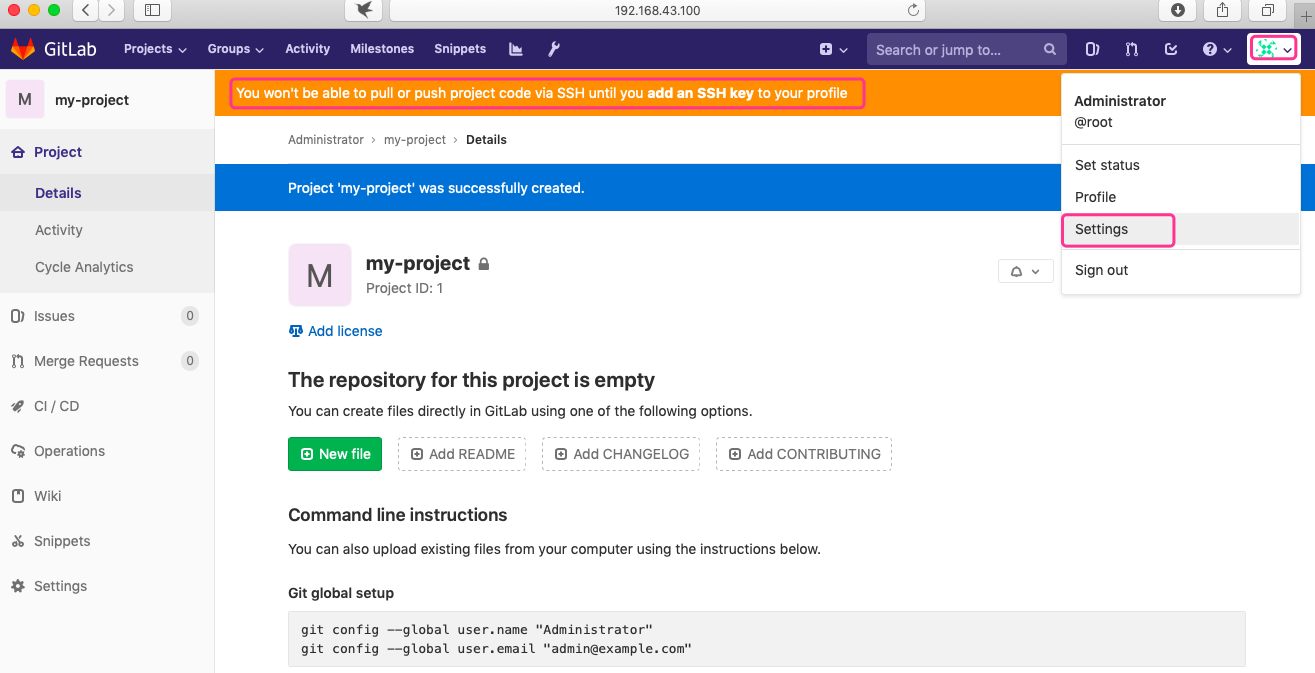Open the Safari downloads icon
Image resolution: width=1315 pixels, height=673 pixels.
tap(1178, 10)
